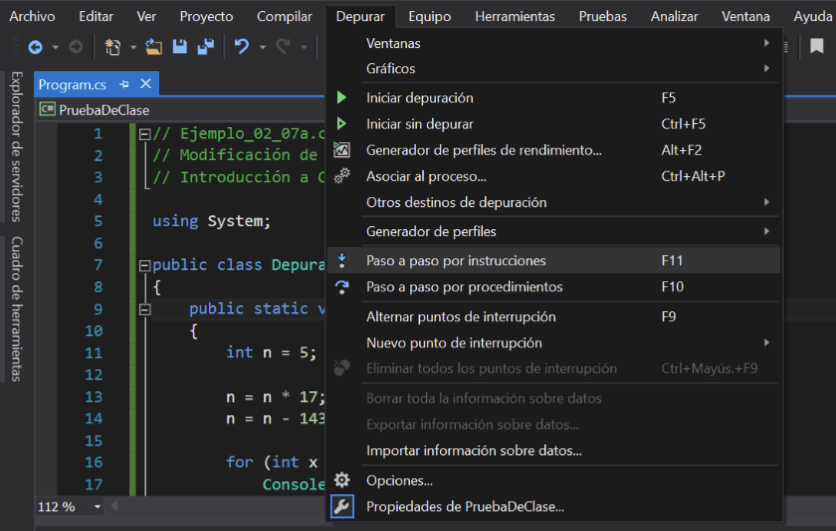Collapse the comment block at line 1
Image resolution: width=836 pixels, height=531 pixels.
tap(144, 134)
